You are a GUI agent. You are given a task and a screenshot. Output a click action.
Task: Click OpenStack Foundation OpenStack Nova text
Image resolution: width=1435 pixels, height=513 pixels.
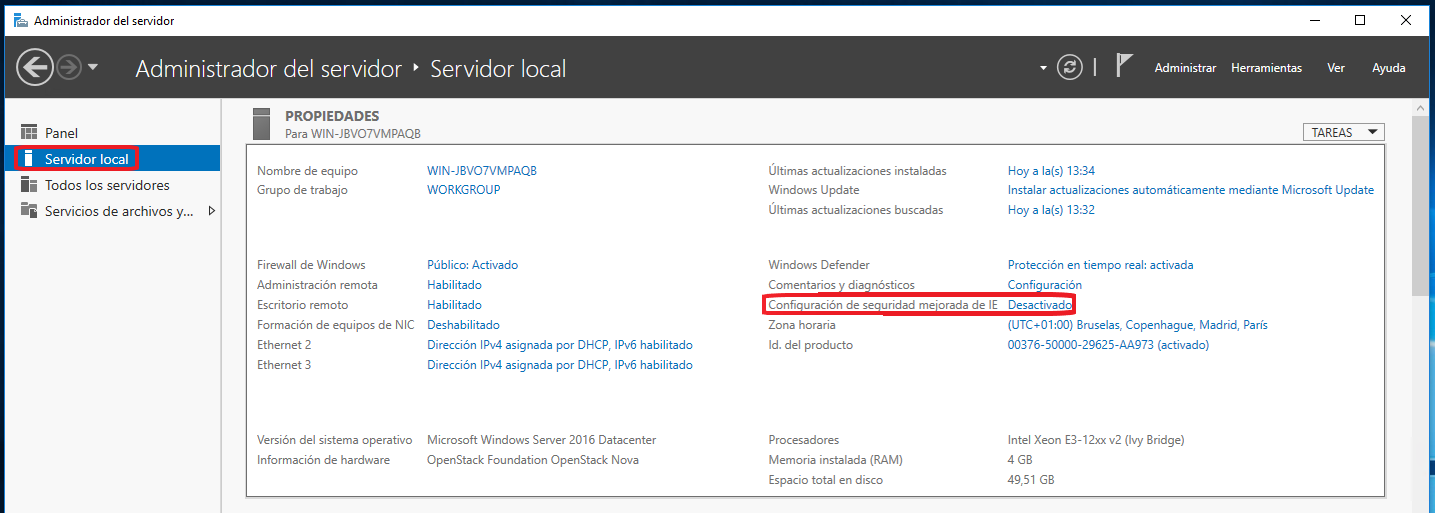coord(533,460)
